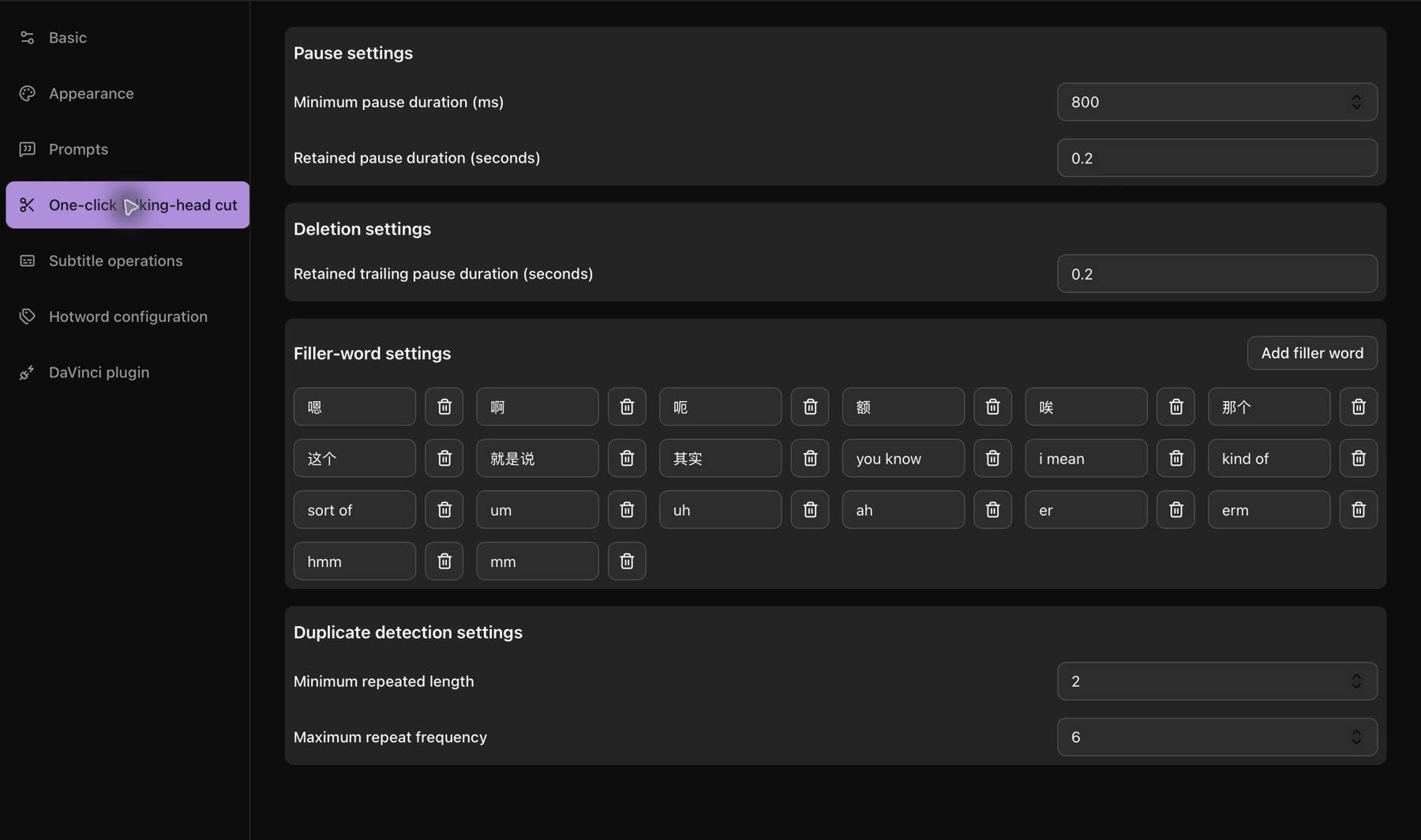The image size is (1421, 840).
Task: Delete the 'mm' filler word
Action: [627, 561]
